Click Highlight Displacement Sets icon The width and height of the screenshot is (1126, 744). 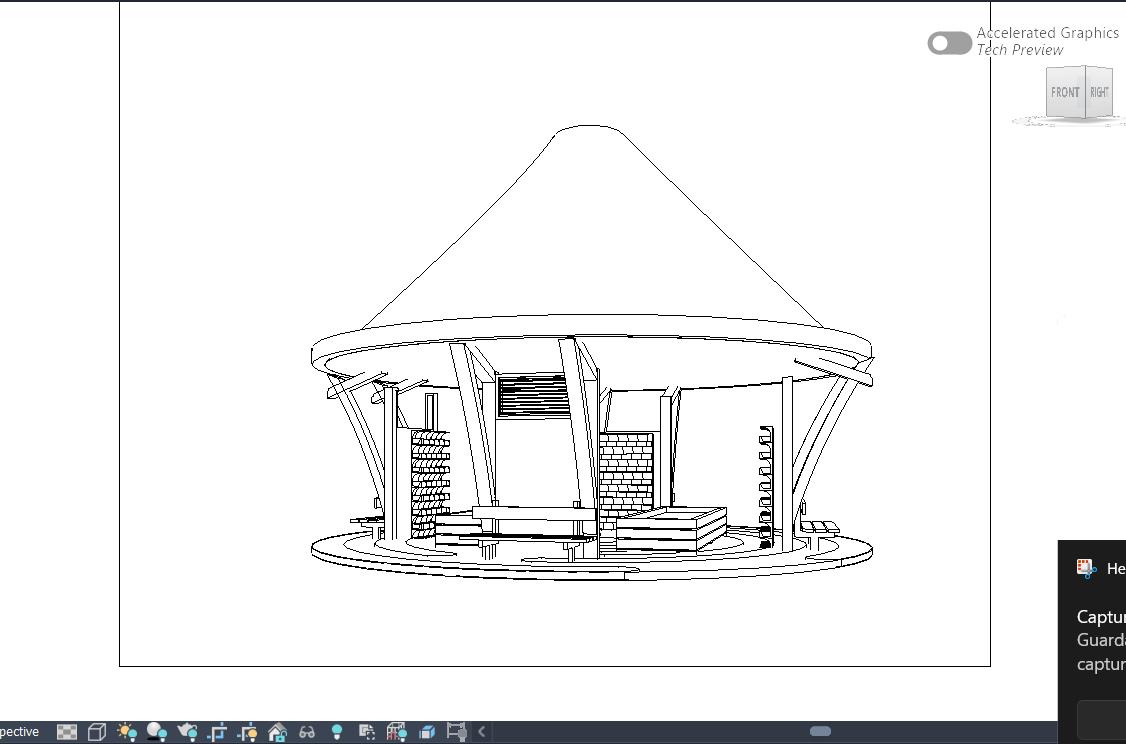427,732
